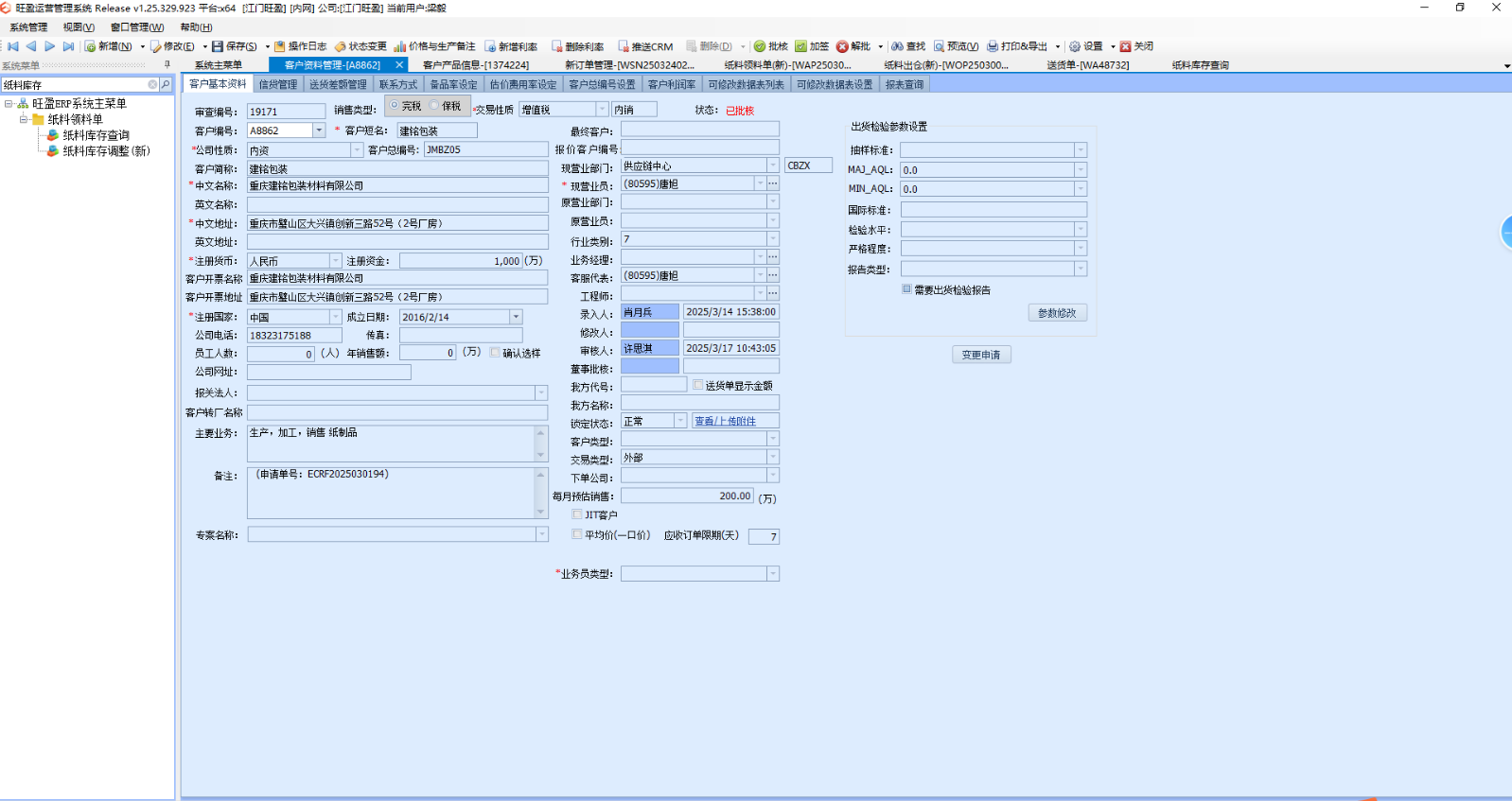The width and height of the screenshot is (1512, 801).
Task: Pin the 系统菜单 side panel
Action: coord(167,65)
